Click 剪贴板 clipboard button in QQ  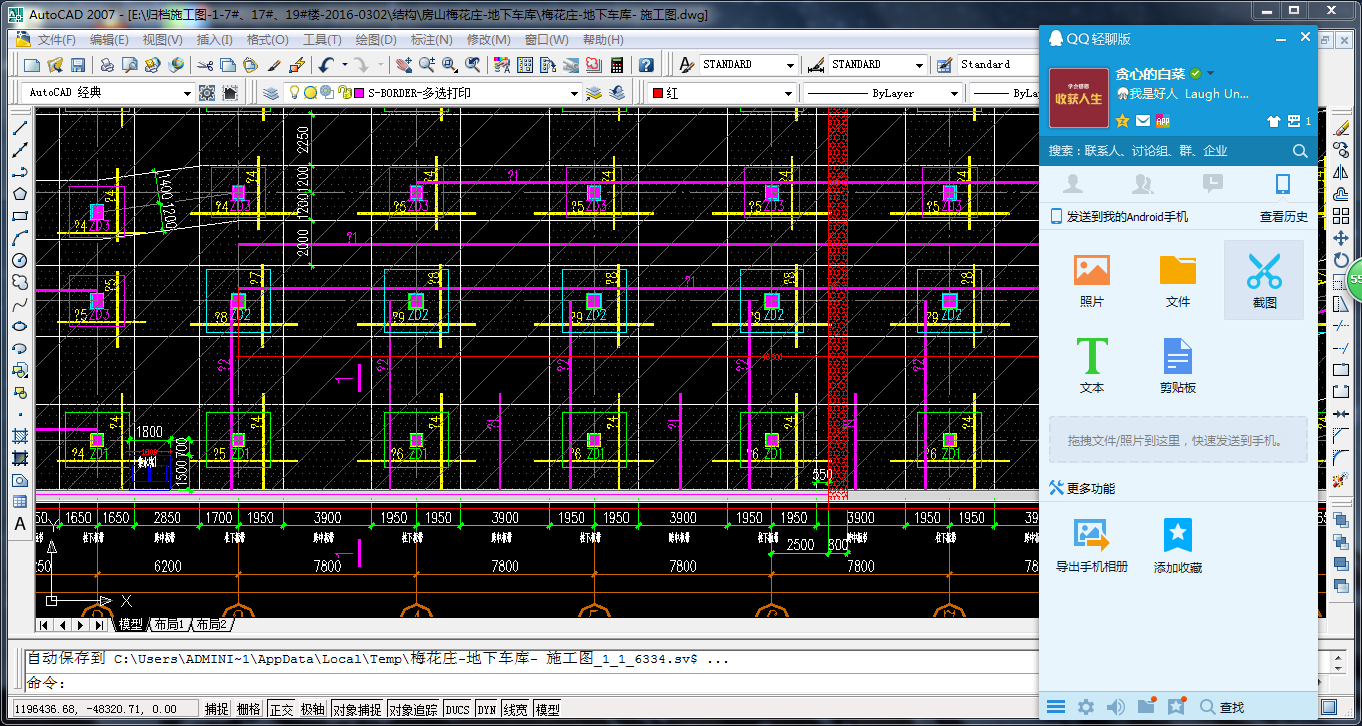(1178, 365)
